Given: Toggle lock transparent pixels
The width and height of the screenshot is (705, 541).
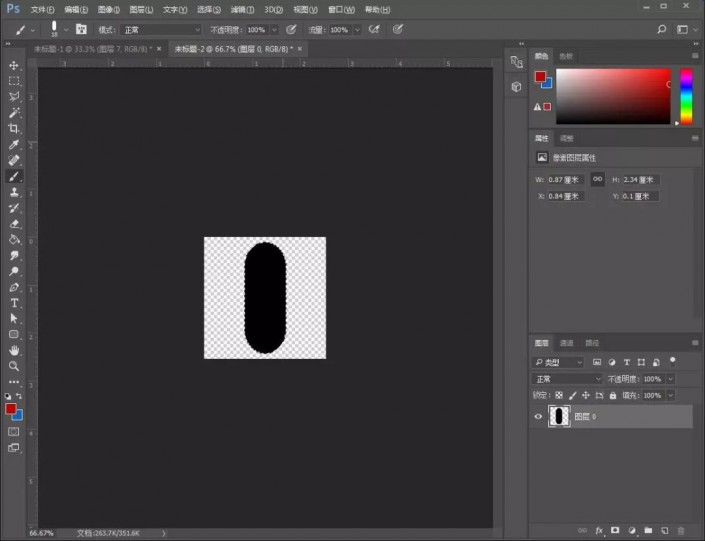Looking at the screenshot, I should (x=558, y=395).
